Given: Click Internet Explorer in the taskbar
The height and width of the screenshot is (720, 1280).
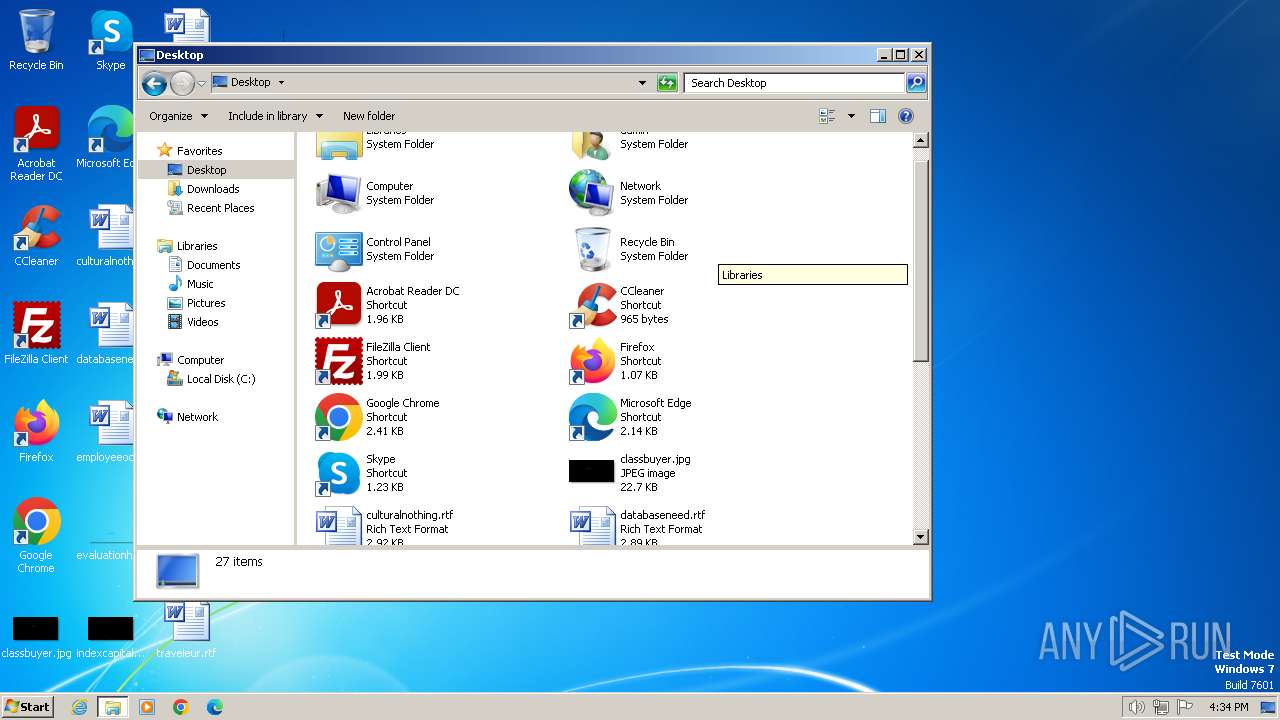Looking at the screenshot, I should [79, 707].
